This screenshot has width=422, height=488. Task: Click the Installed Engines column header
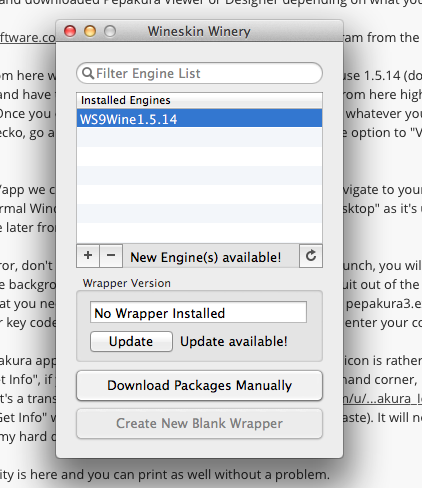[199, 100]
